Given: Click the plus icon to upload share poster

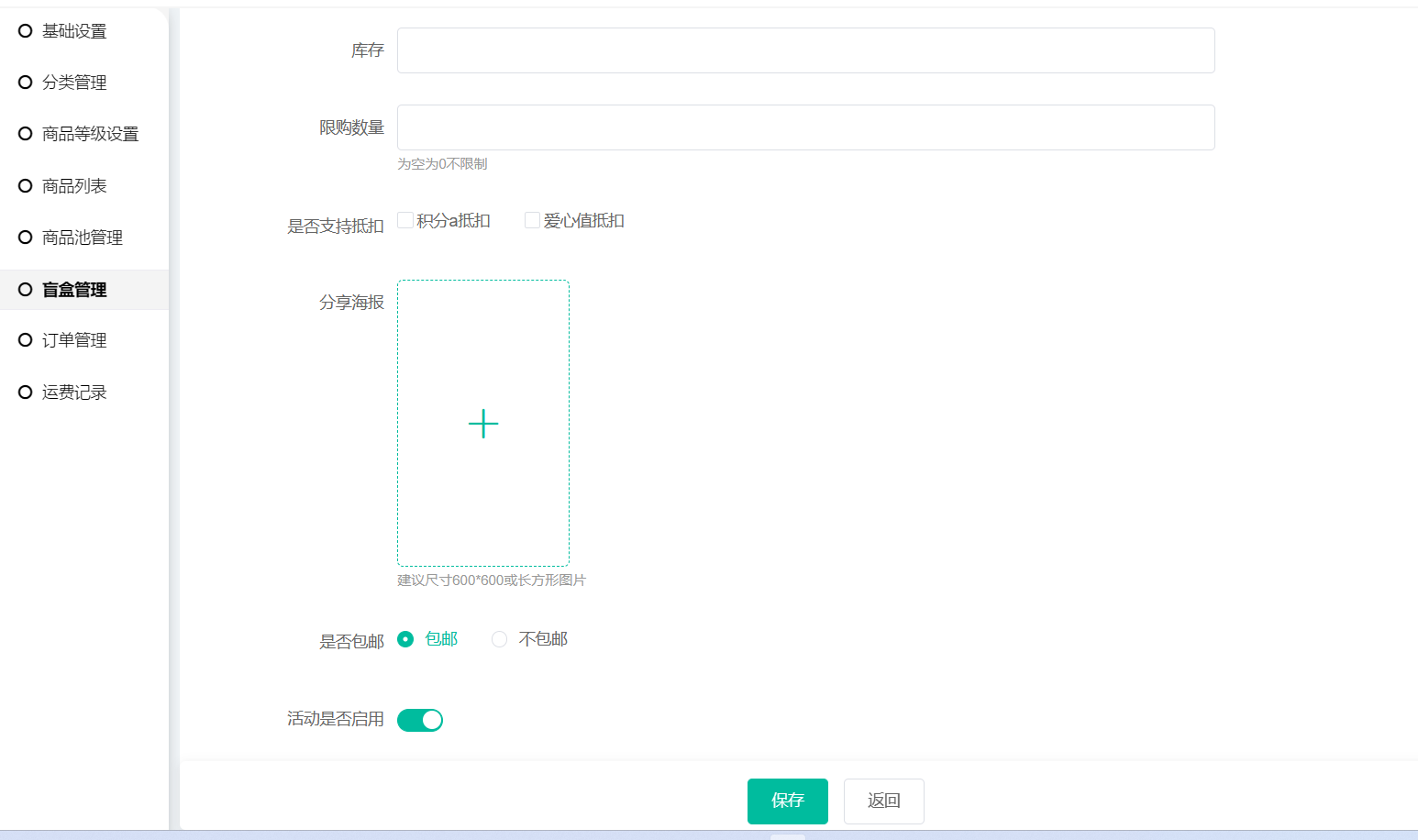Looking at the screenshot, I should (483, 424).
